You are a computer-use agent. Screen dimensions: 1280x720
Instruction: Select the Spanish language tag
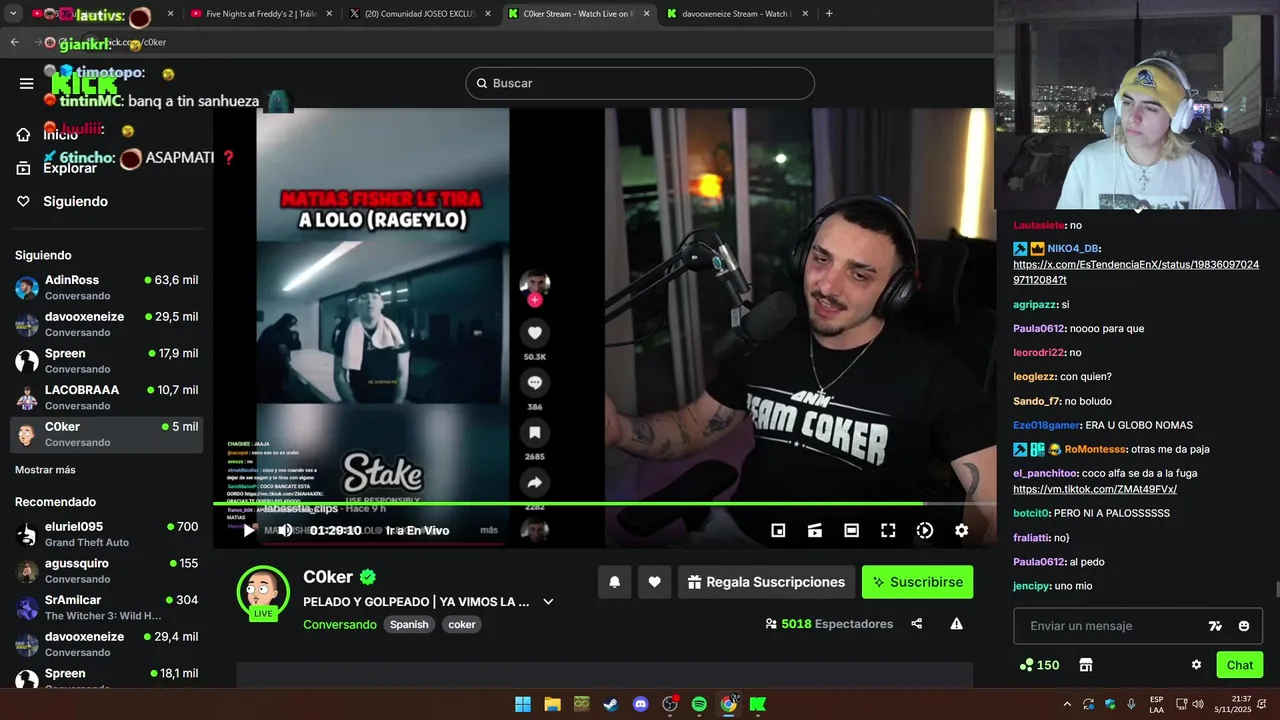(409, 624)
